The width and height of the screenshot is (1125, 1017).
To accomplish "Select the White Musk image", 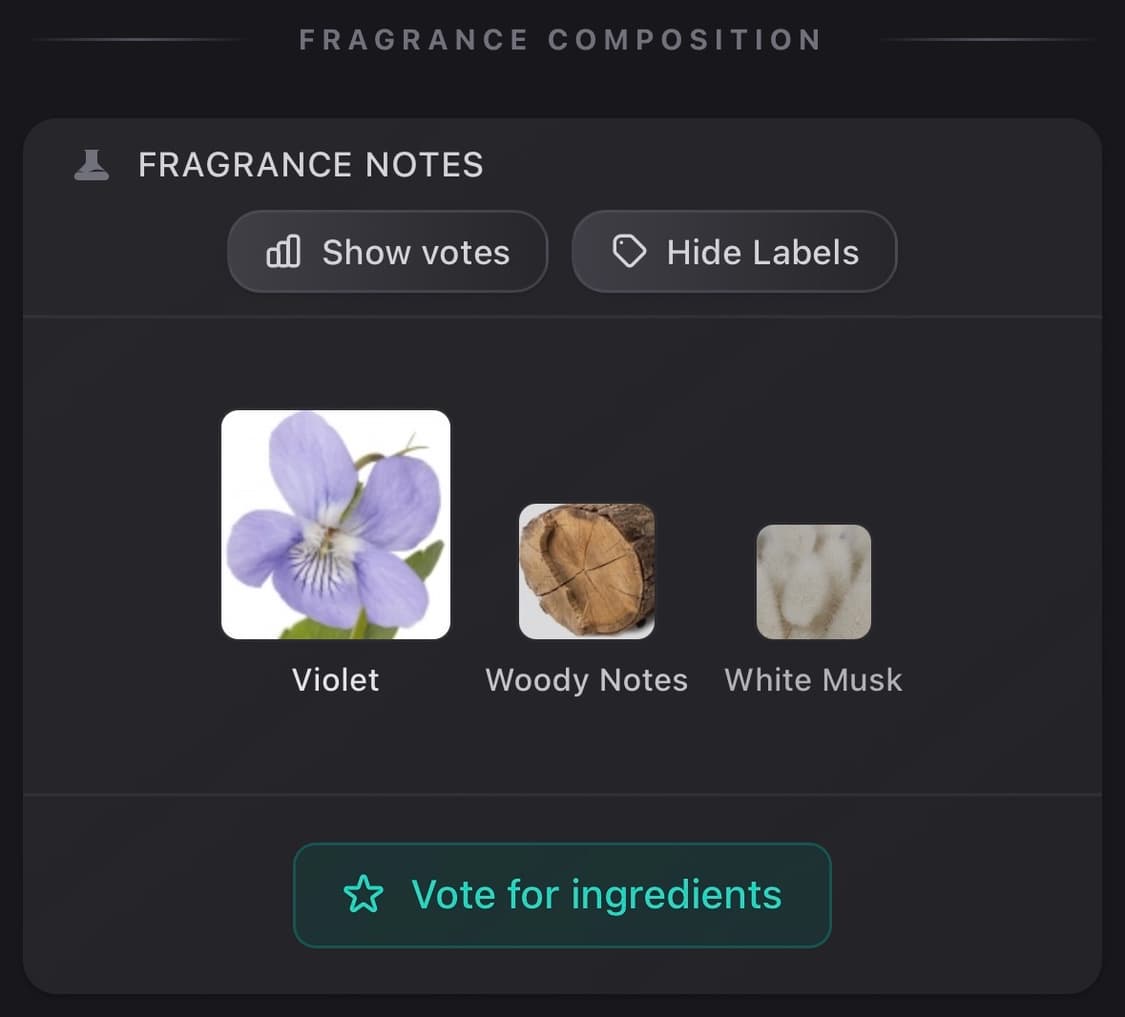I will coord(814,582).
